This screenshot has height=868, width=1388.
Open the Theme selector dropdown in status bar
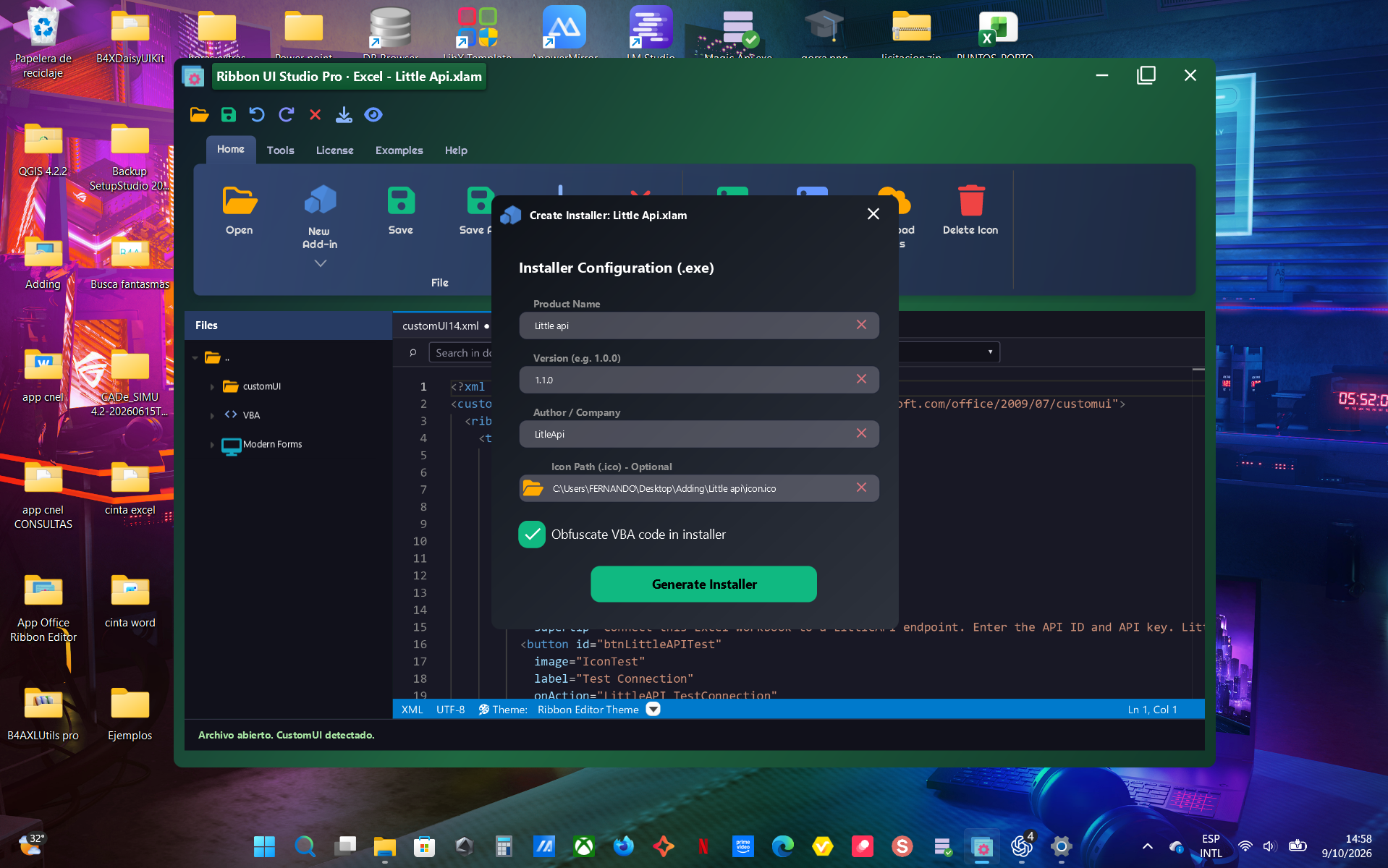[653, 710]
